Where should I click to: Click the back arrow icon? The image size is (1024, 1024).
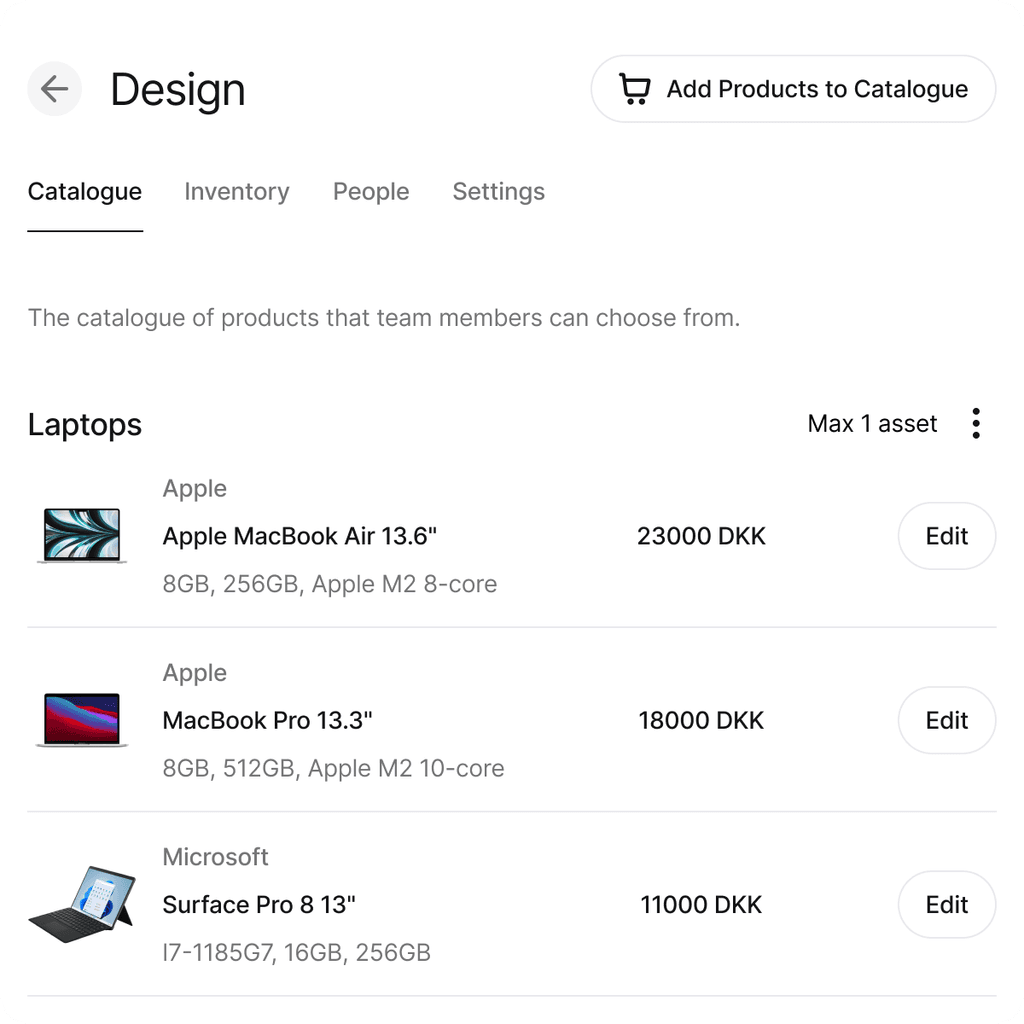pos(54,89)
